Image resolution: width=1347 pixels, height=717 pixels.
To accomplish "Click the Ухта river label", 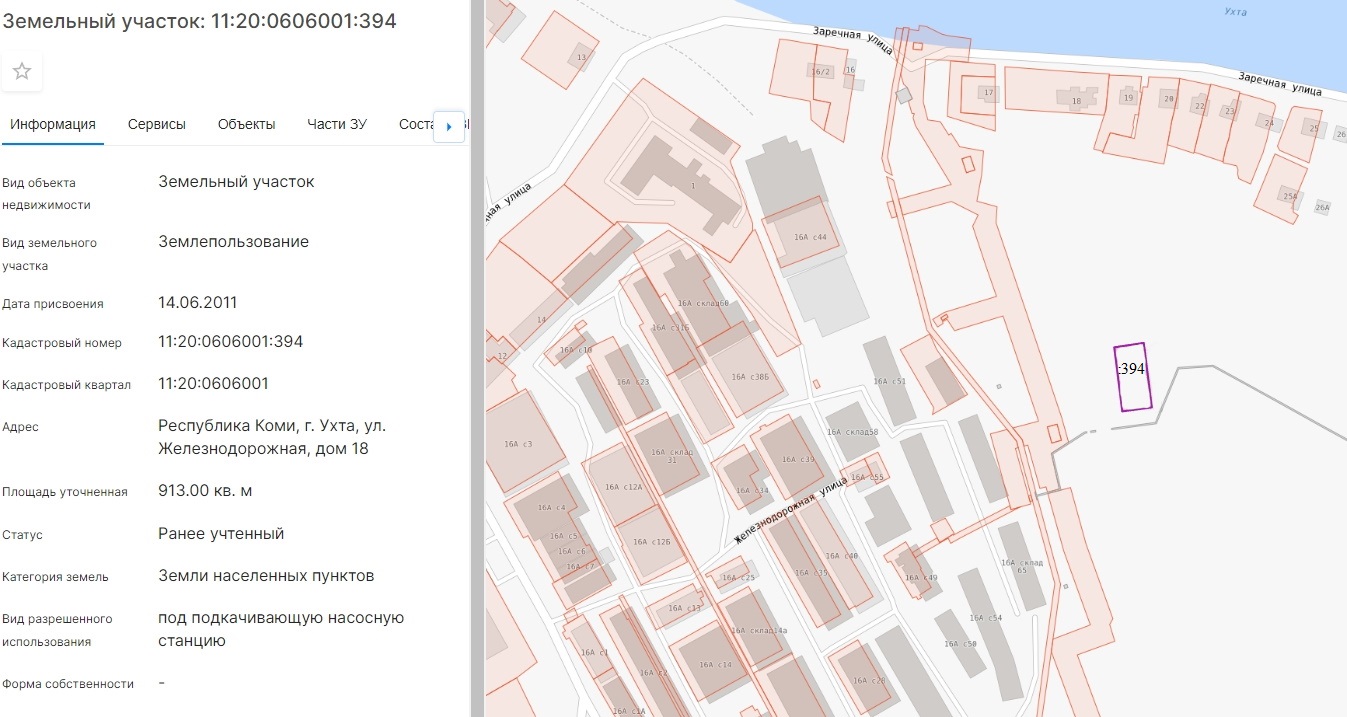I will tap(1236, 12).
